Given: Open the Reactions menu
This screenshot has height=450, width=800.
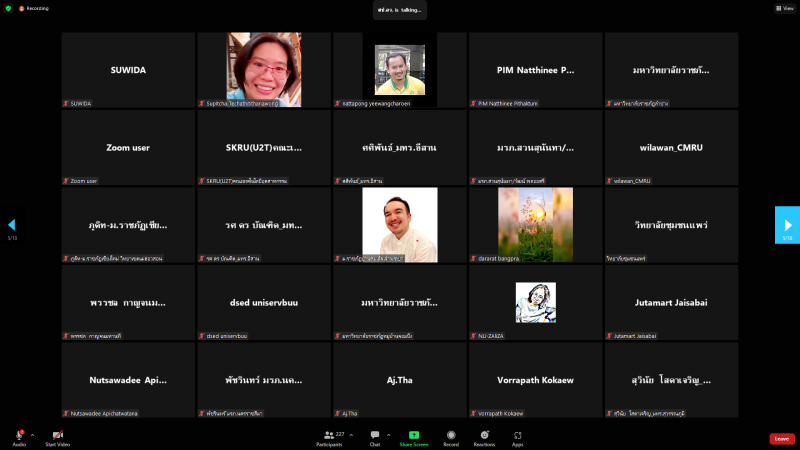Looking at the screenshot, I should pos(484,435).
